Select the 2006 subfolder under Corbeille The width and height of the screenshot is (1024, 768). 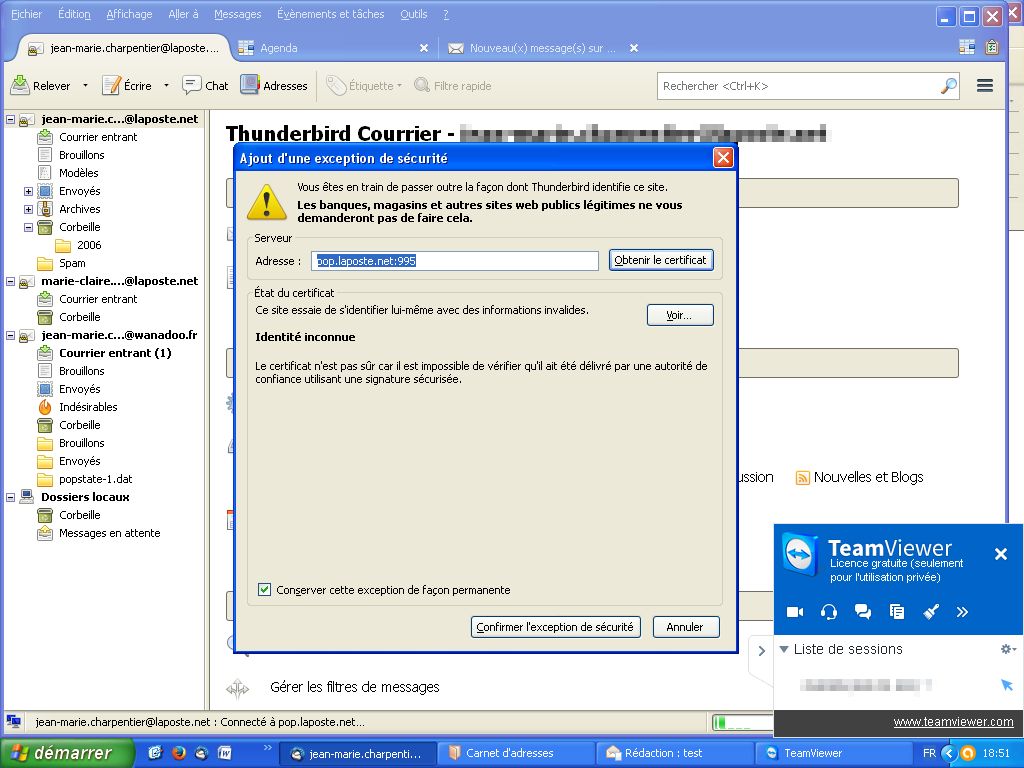[x=78, y=245]
